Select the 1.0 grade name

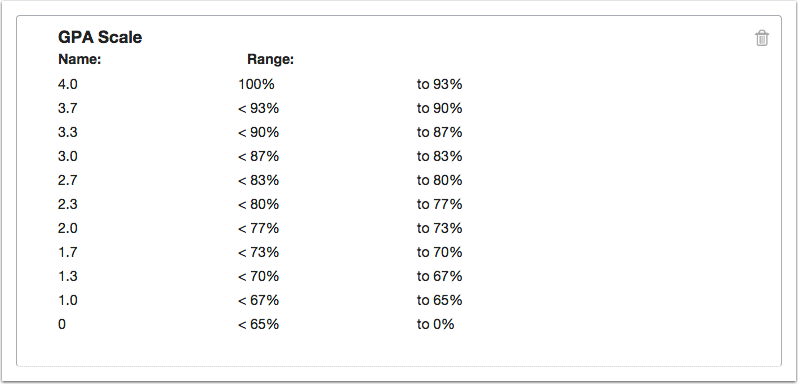click(x=68, y=301)
